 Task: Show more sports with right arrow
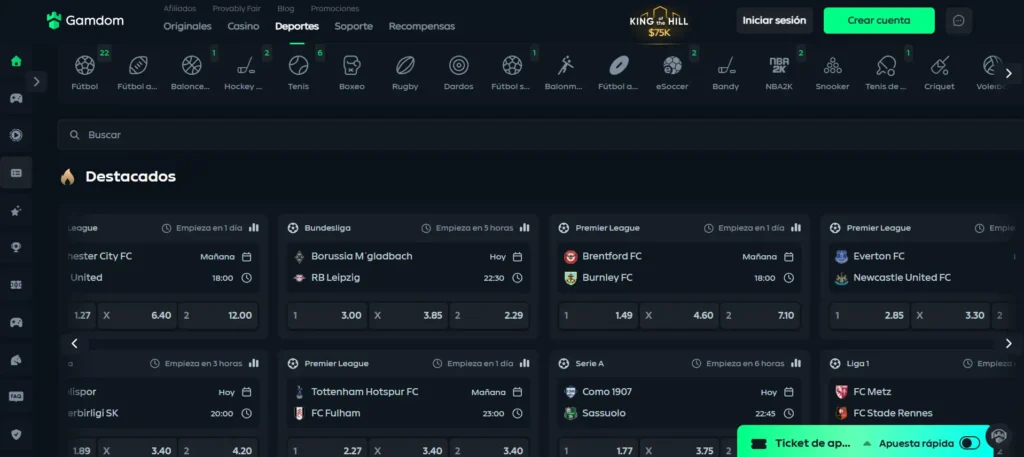tap(1008, 73)
